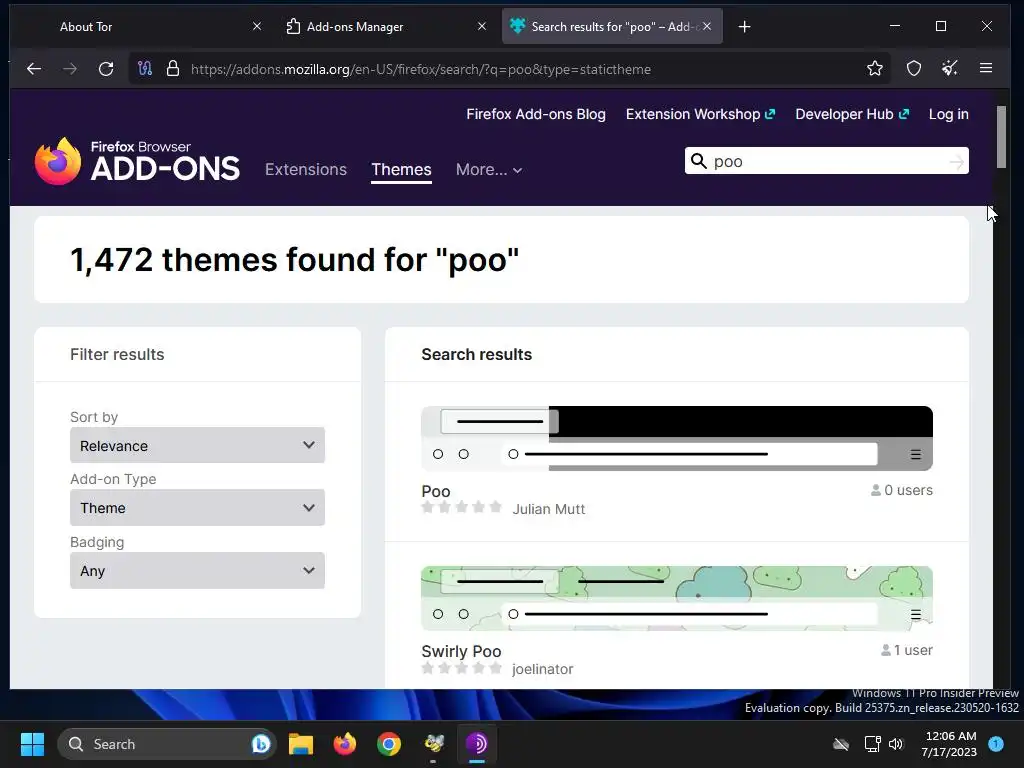Image resolution: width=1024 pixels, height=768 pixels.
Task: Open the Extension Workshop link
Action: click(700, 114)
